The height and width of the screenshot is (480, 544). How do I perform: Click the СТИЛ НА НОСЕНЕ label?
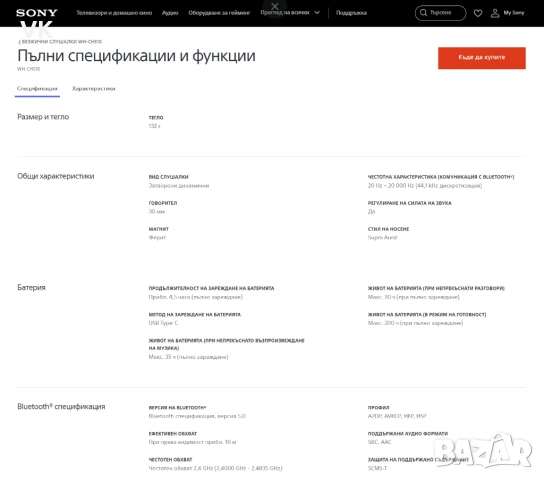pyautogui.click(x=388, y=229)
